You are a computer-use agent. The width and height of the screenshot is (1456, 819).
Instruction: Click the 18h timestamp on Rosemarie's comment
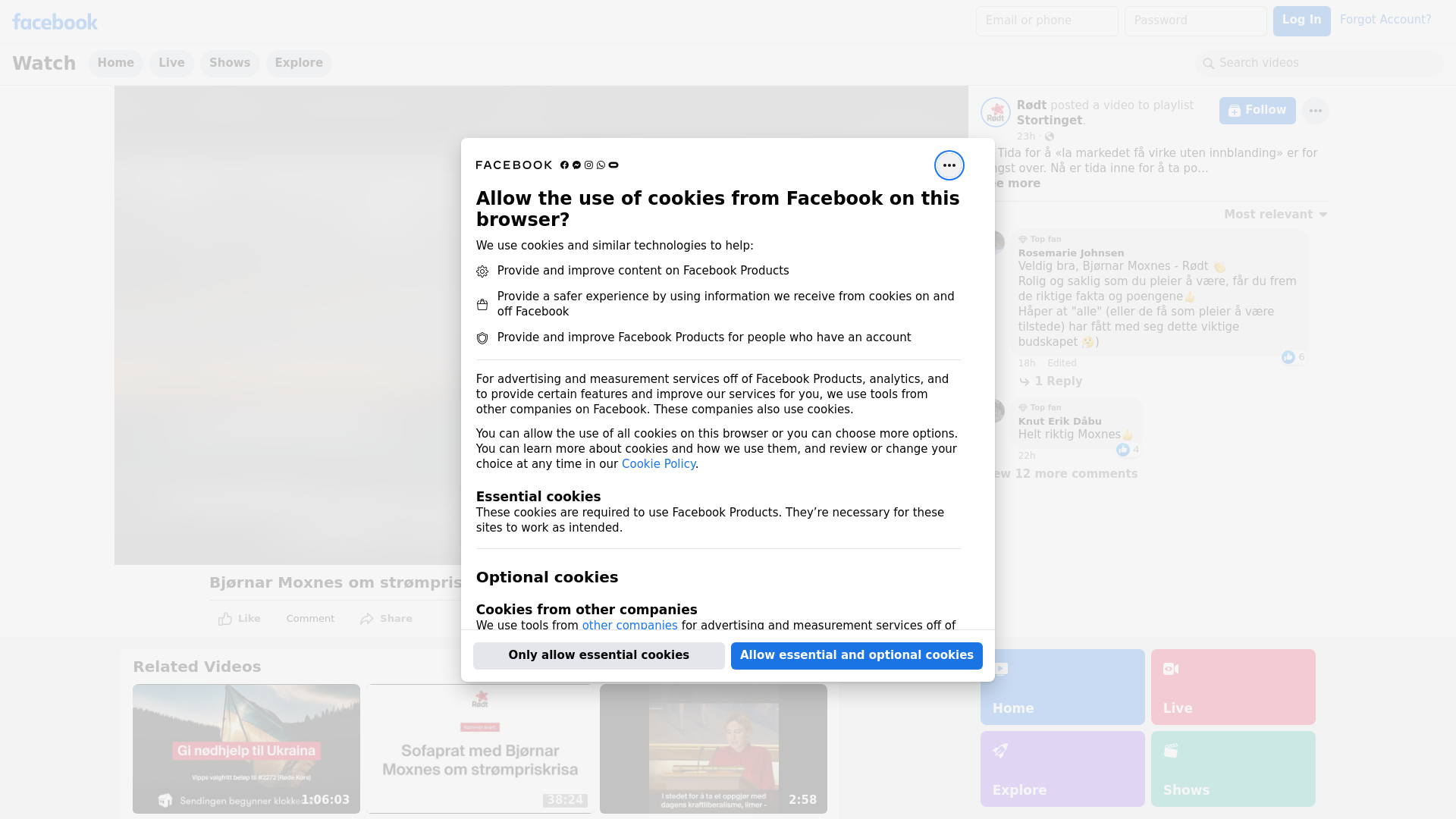pyautogui.click(x=1026, y=363)
